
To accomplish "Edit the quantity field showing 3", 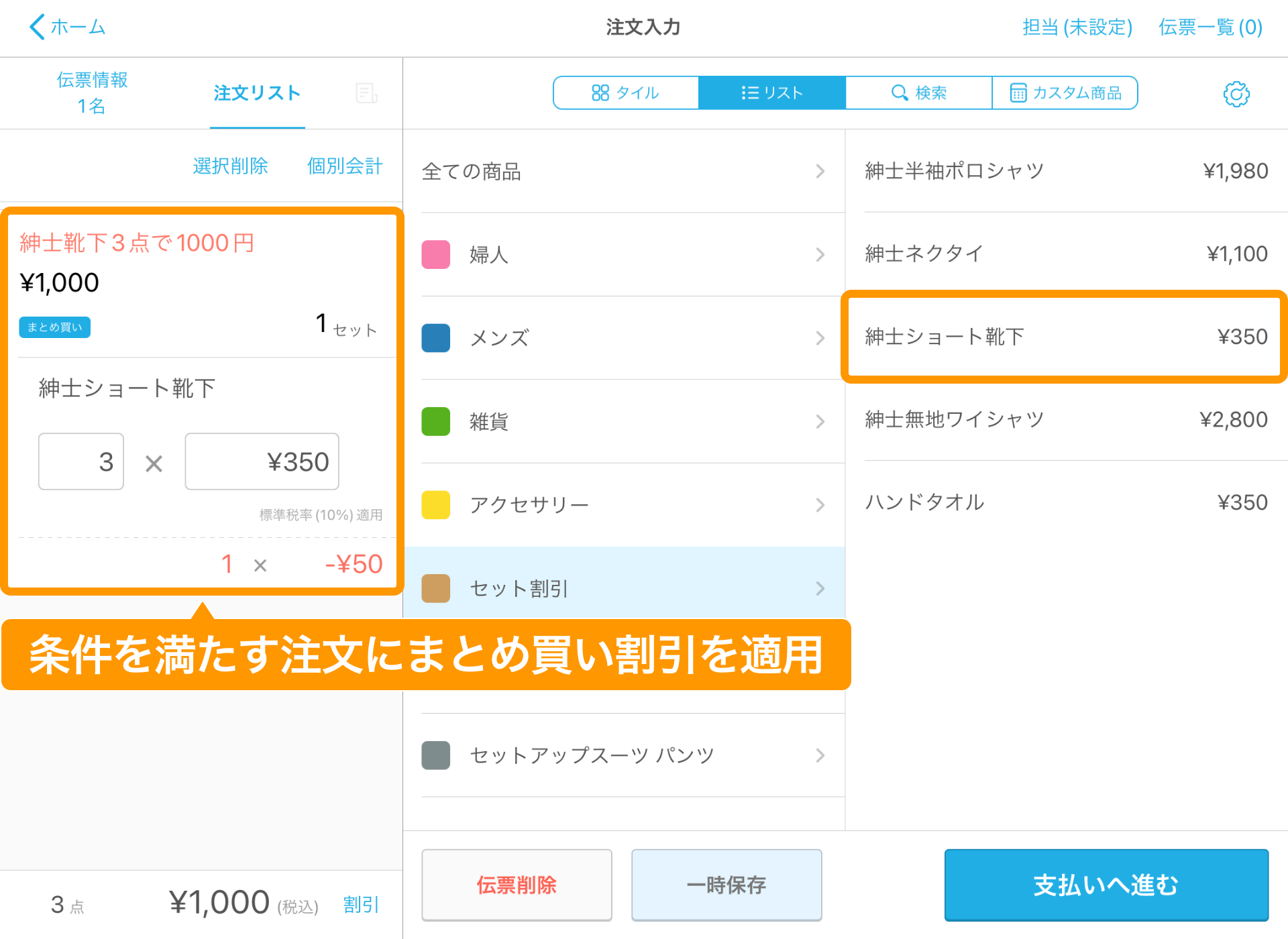I will tap(81, 461).
